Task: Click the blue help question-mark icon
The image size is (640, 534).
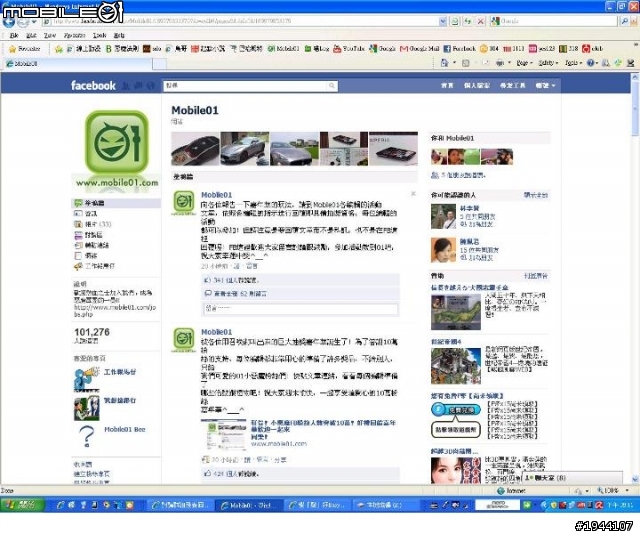Action: [590, 63]
